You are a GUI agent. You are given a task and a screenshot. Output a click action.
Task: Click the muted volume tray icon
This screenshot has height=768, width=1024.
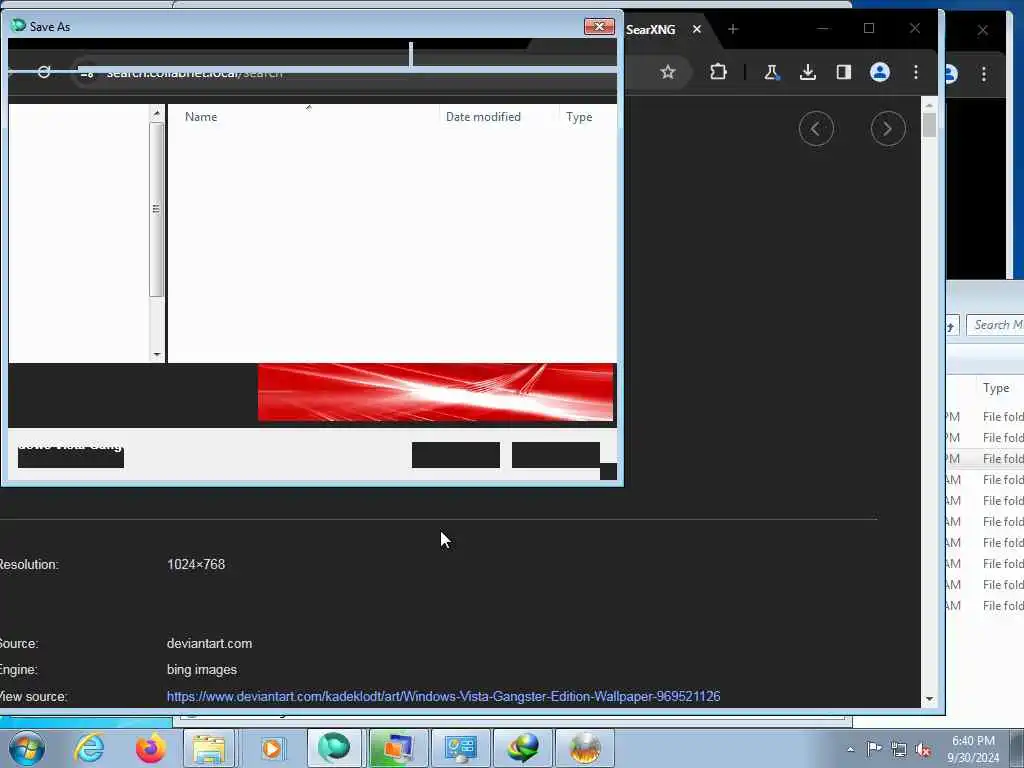(x=923, y=750)
